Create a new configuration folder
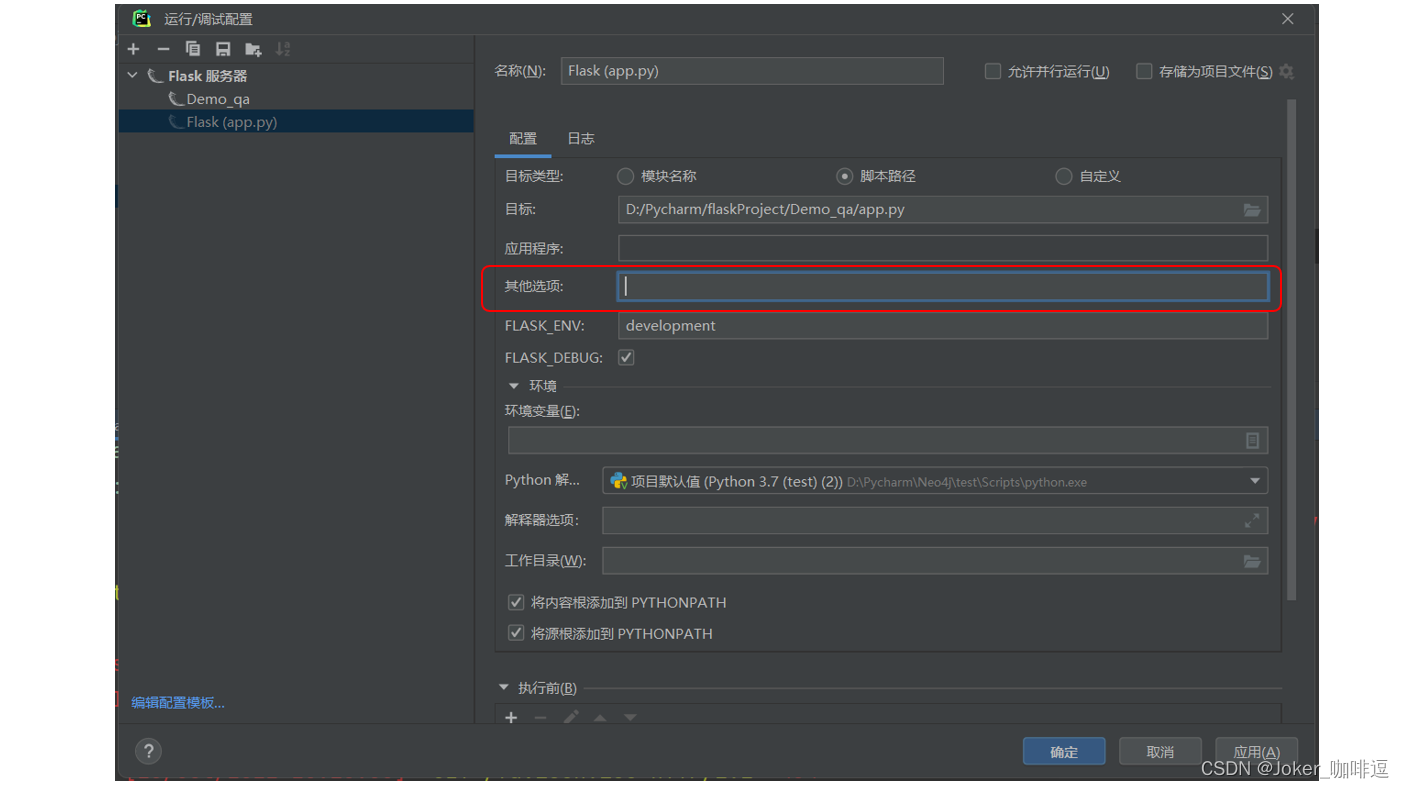Image resolution: width=1404 pixels, height=788 pixels. [253, 49]
